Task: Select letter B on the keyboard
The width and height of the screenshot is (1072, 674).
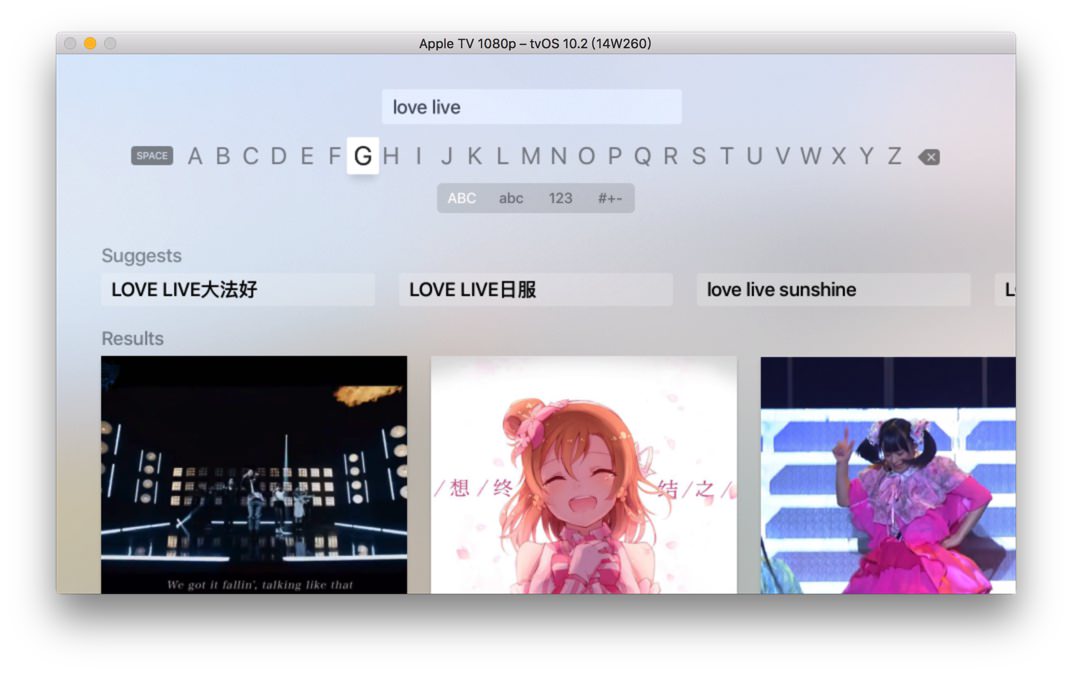Action: point(223,157)
